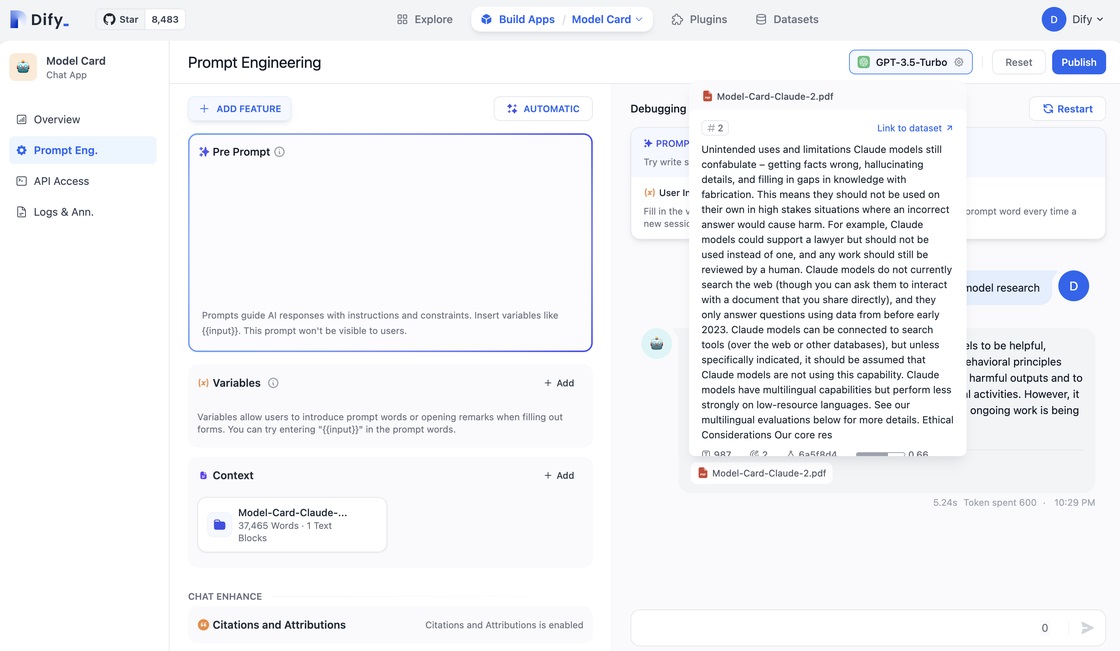Open the GitHub Star button
This screenshot has height=651, width=1120.
[x=121, y=19]
